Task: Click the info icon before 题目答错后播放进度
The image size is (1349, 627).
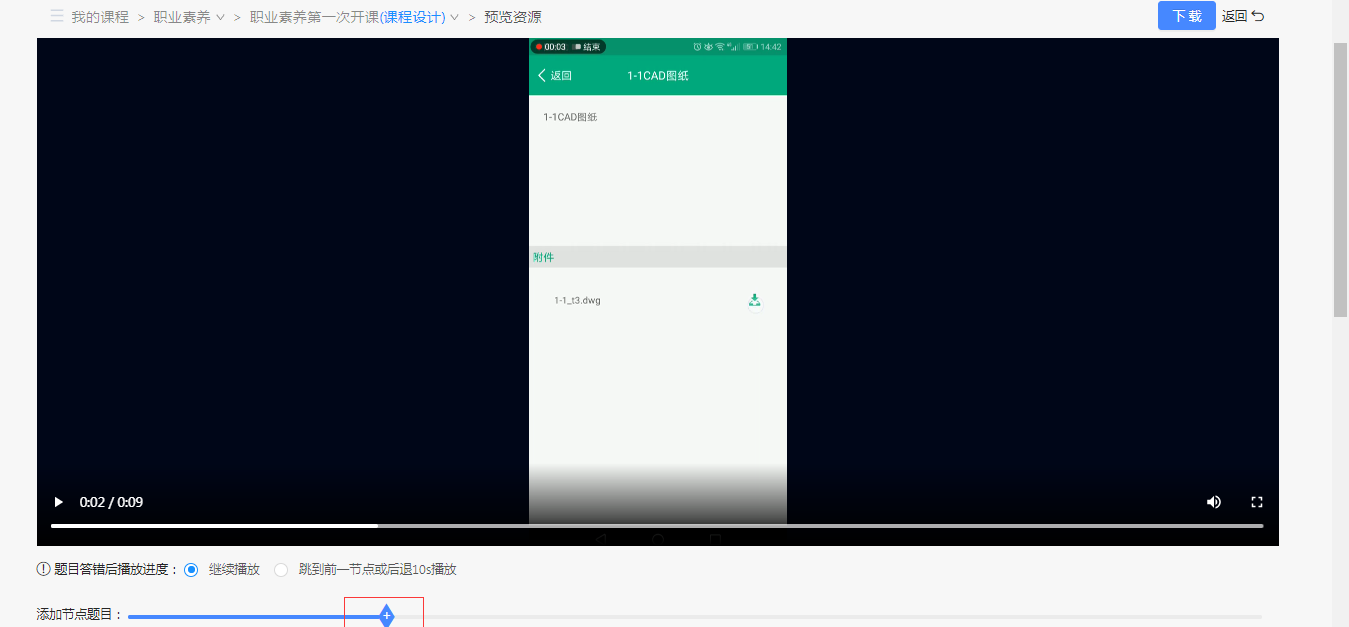Action: pyautogui.click(x=43, y=569)
